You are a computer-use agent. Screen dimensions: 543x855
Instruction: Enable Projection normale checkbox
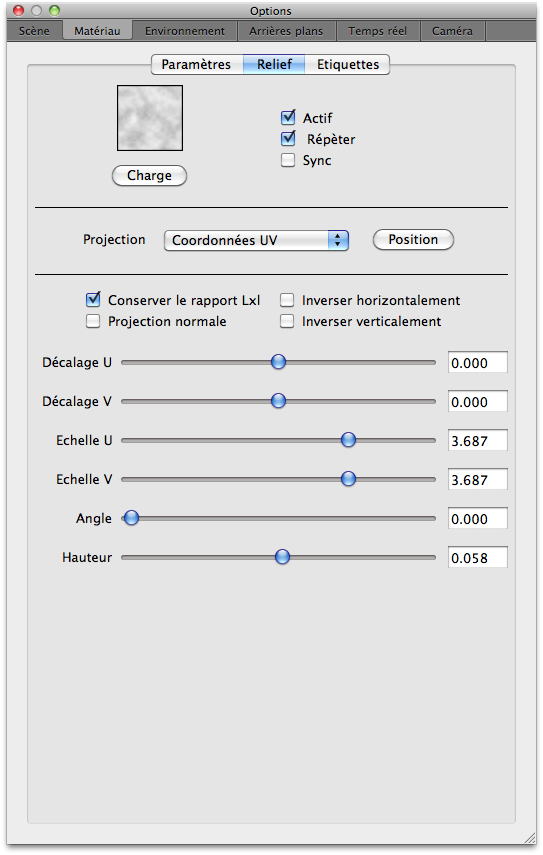93,321
